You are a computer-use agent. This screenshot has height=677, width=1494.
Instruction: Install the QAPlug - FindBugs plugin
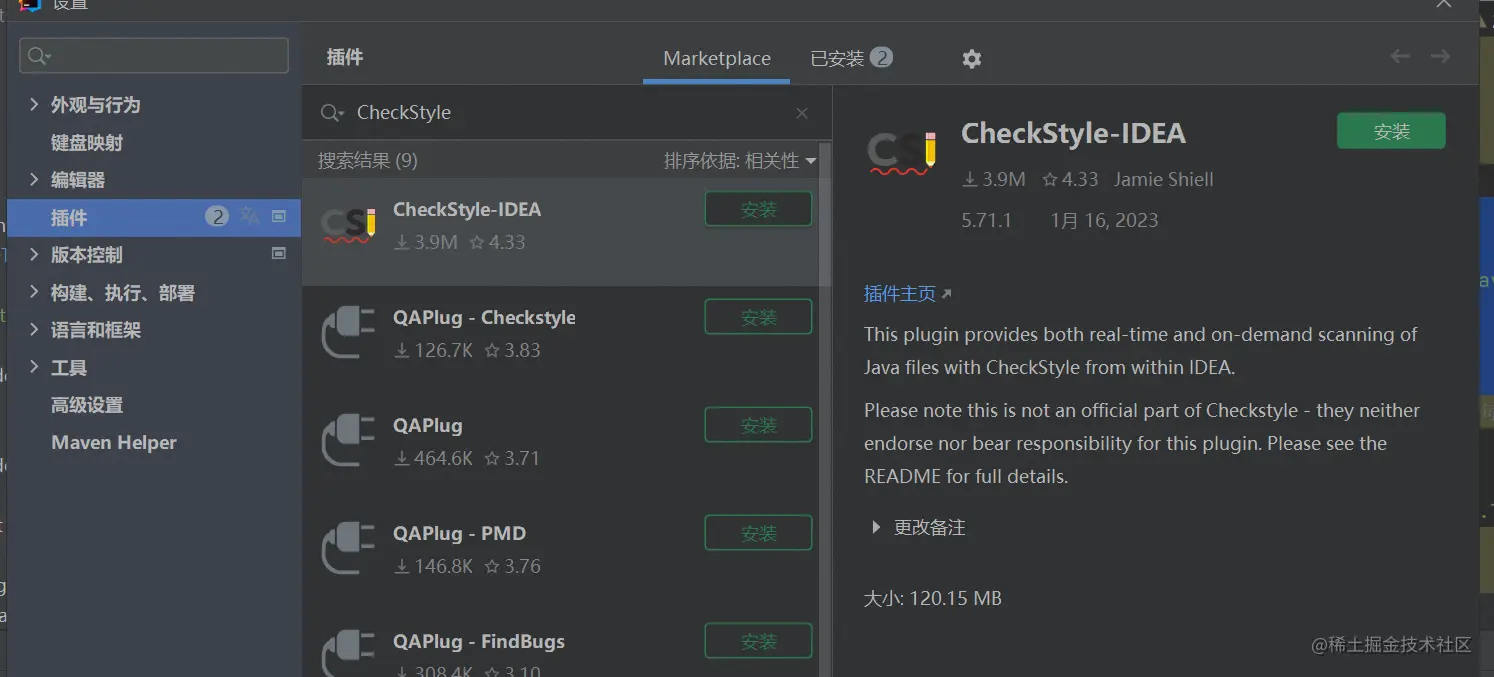(x=758, y=641)
